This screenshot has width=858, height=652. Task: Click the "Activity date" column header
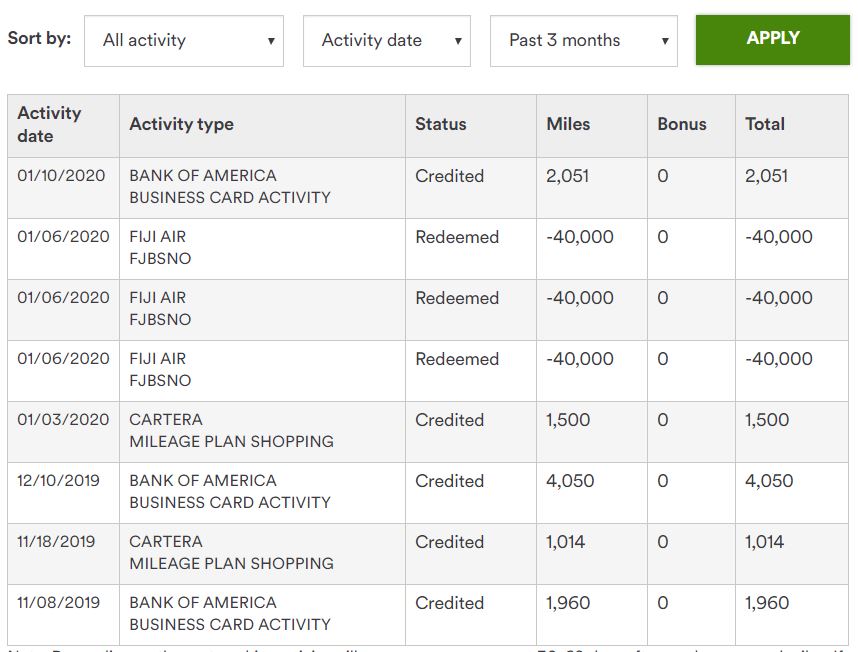pos(50,125)
